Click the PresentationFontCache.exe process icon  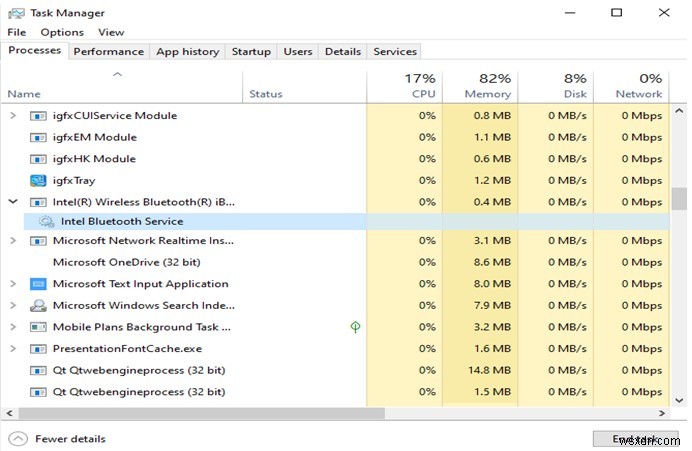click(x=38, y=349)
